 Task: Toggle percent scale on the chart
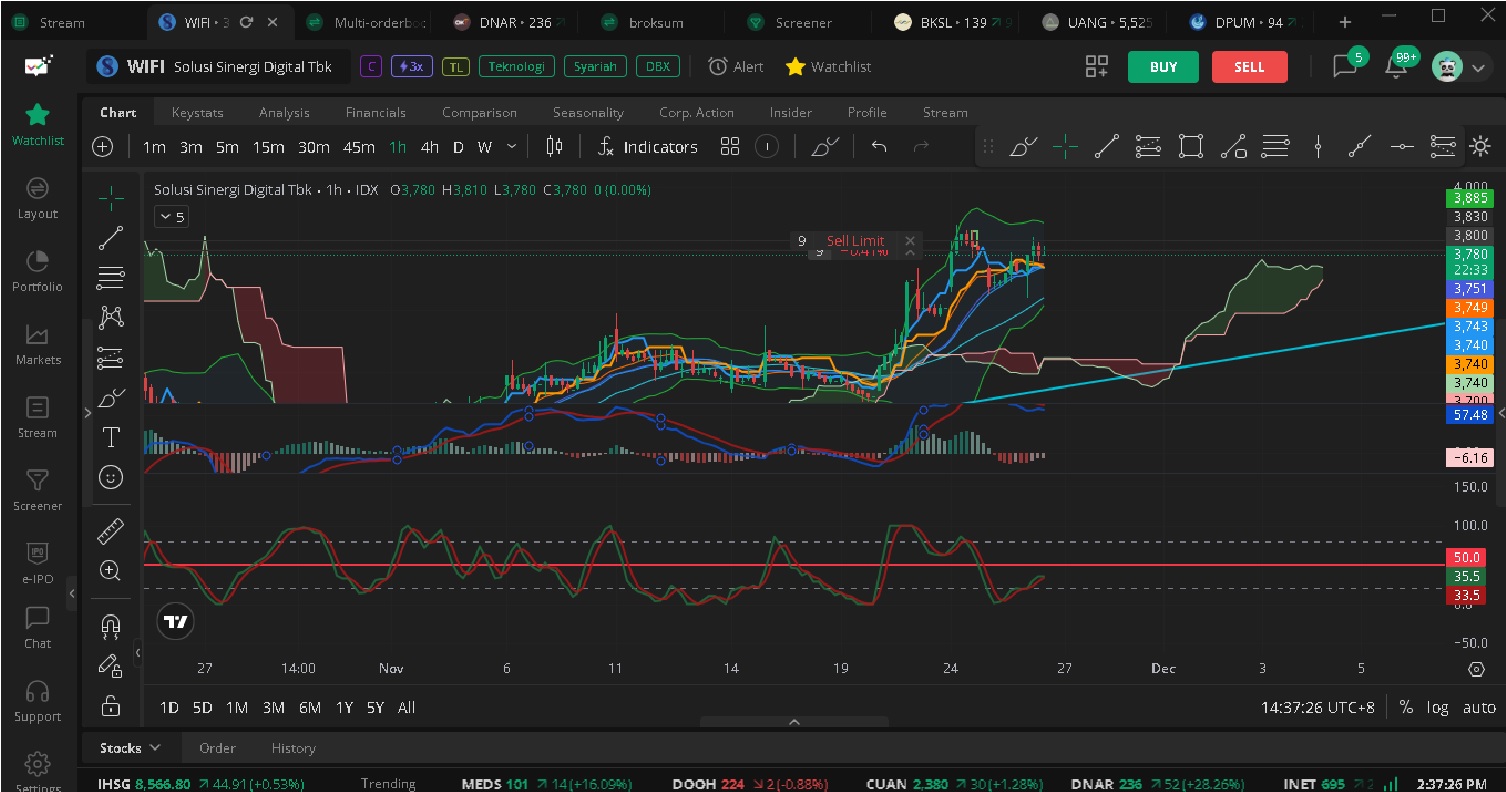1406,707
